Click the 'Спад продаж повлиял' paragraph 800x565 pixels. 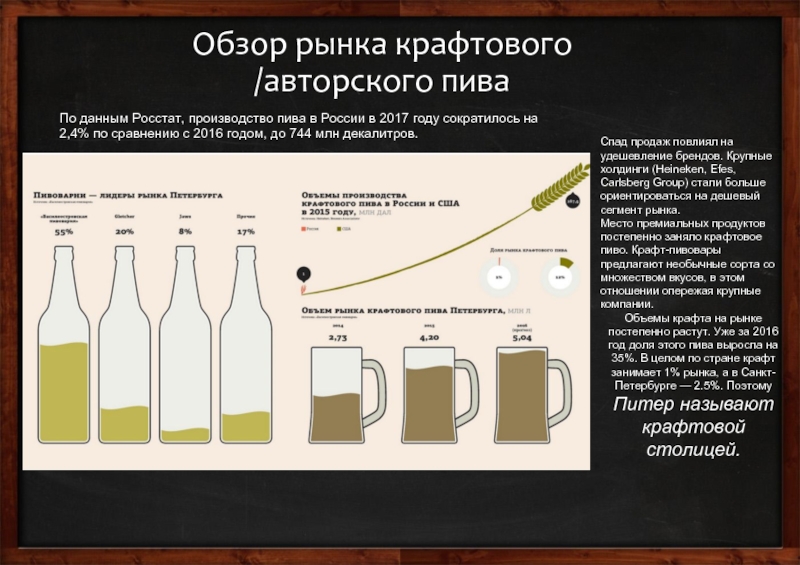[684, 222]
